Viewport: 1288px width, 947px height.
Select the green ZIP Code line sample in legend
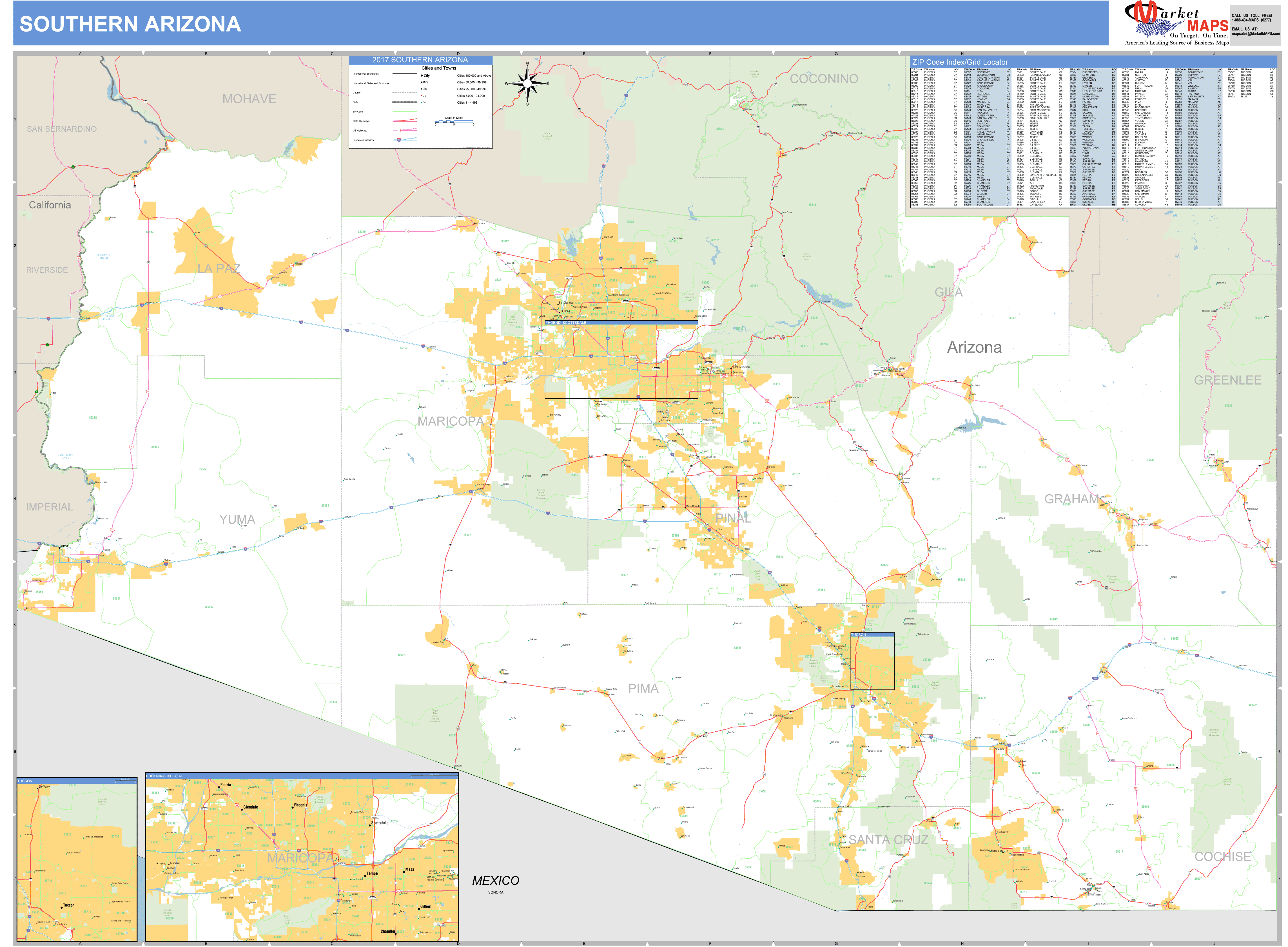pyautogui.click(x=404, y=112)
